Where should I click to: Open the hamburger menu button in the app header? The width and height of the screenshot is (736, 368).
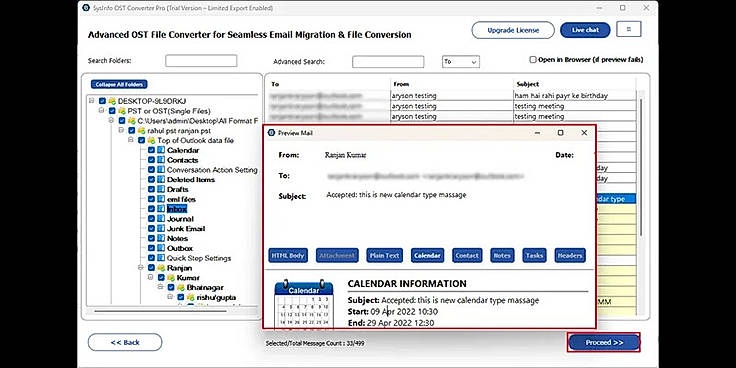(x=629, y=30)
